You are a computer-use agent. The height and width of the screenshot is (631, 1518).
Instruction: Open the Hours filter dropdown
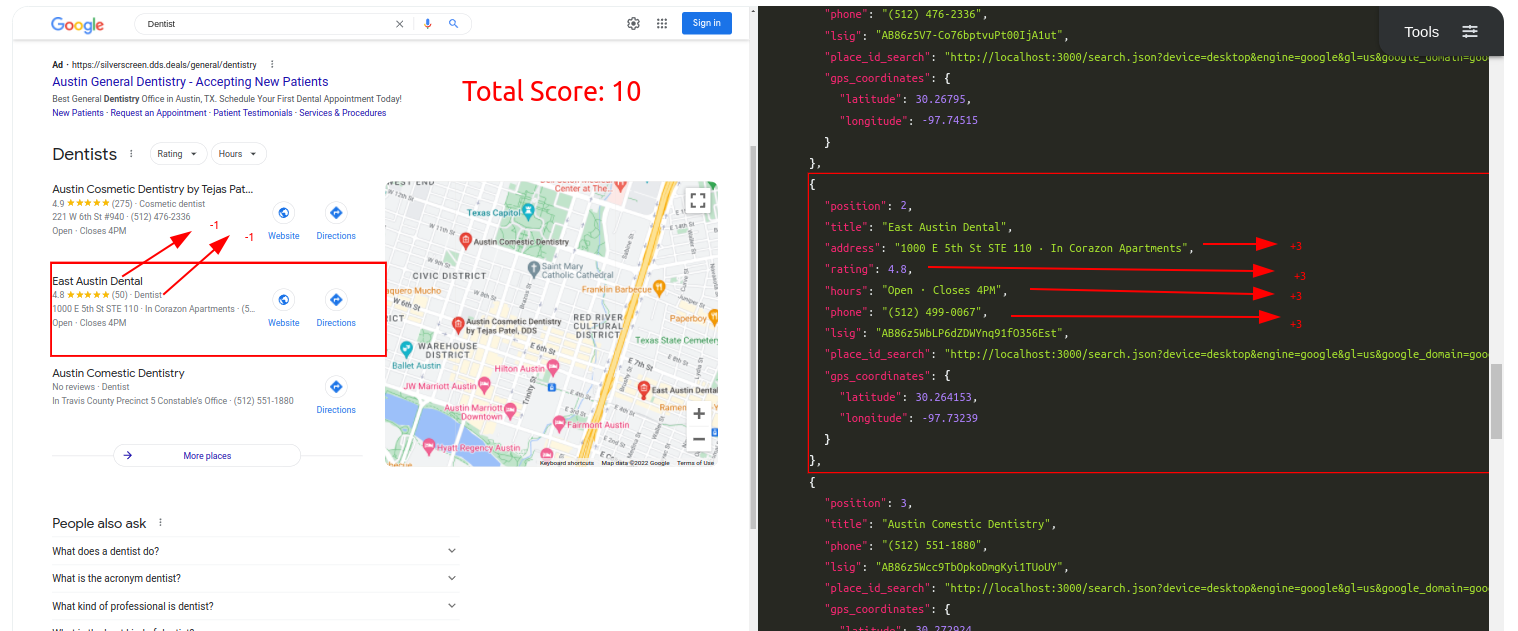click(x=239, y=154)
